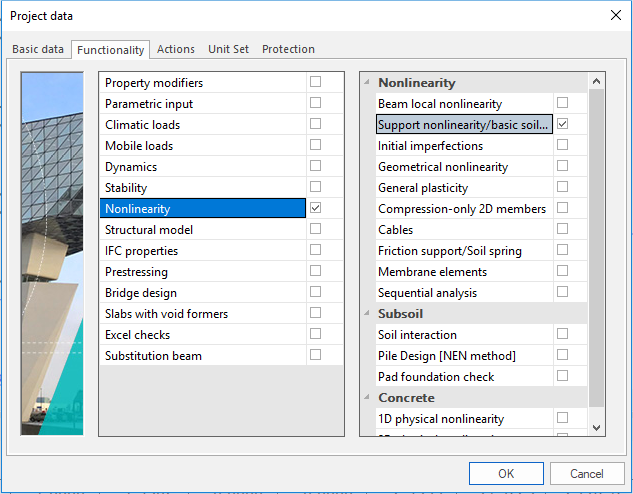
Task: Enable the Dynamics checkbox
Action: point(315,166)
